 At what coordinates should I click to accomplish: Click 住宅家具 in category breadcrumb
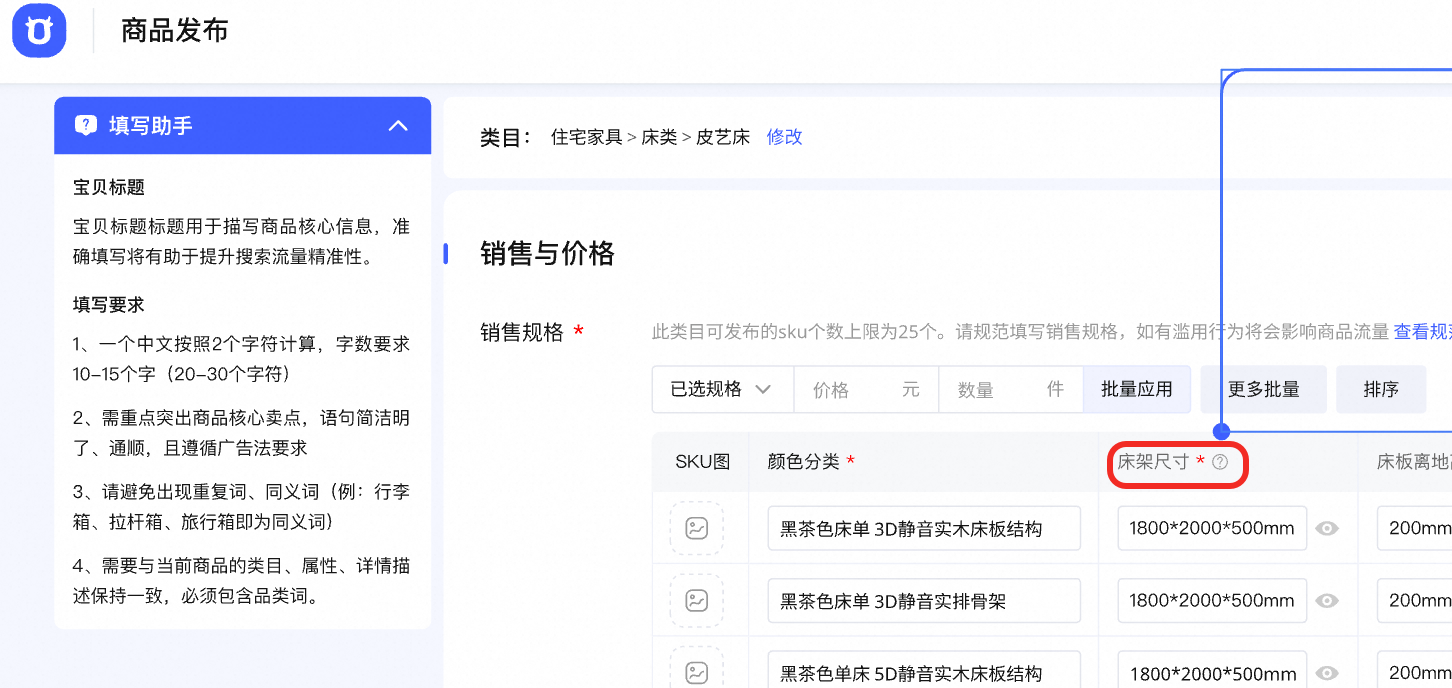(x=586, y=137)
